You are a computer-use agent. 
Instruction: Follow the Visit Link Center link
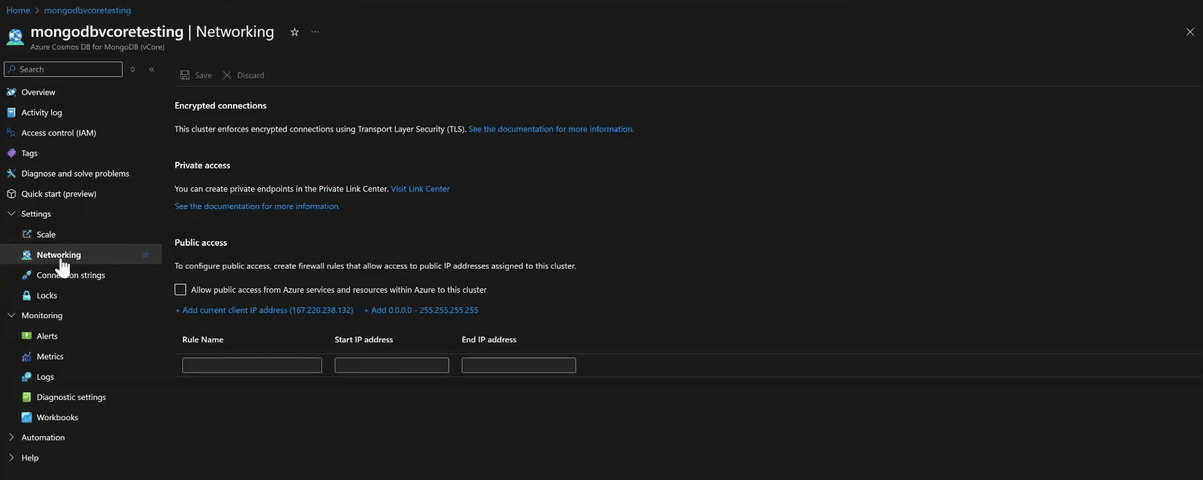pos(420,189)
